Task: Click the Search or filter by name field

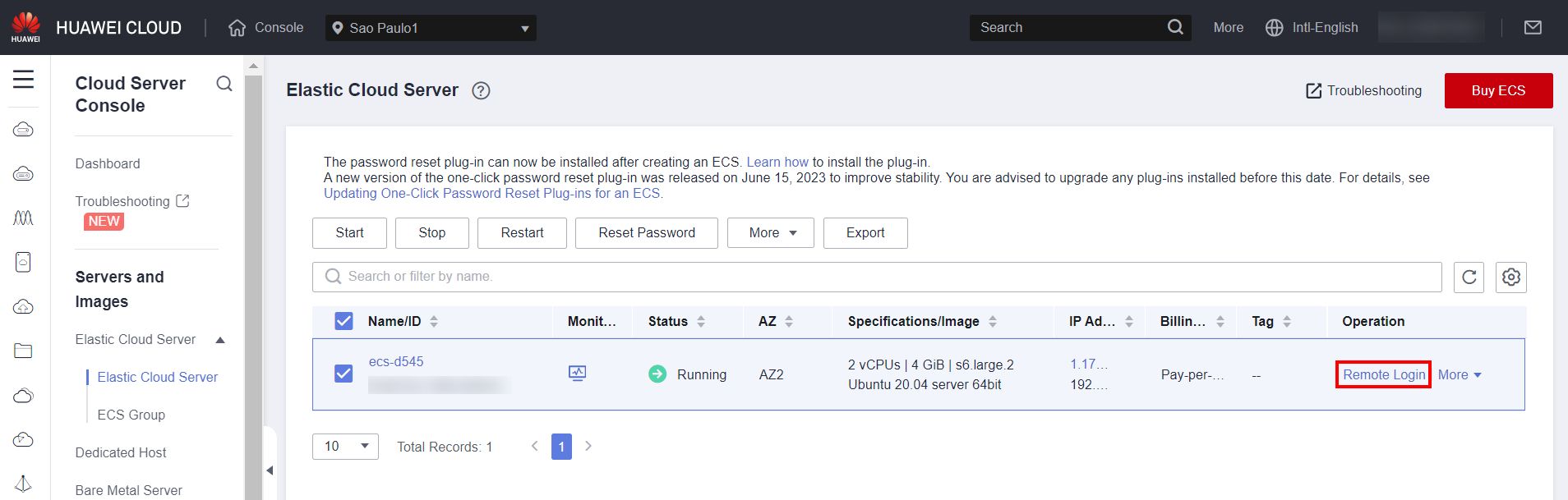Action: (876, 277)
